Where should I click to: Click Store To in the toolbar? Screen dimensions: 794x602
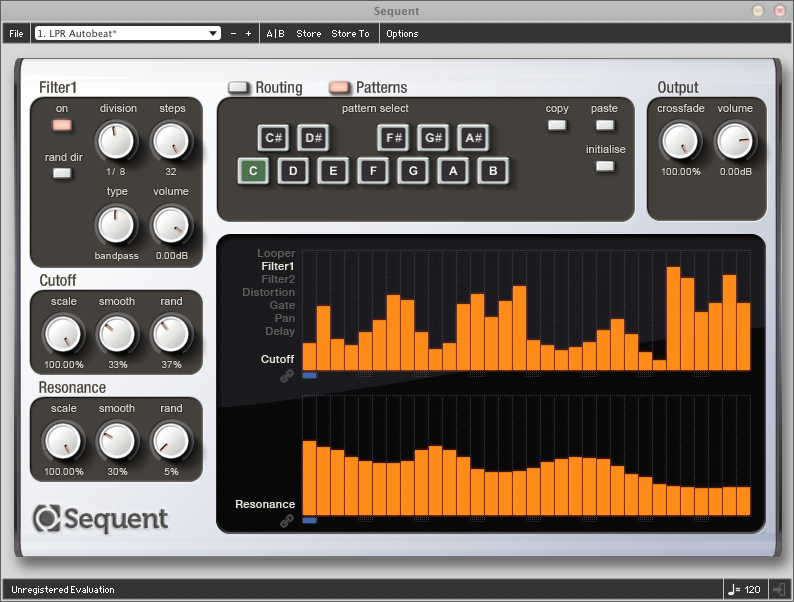pos(350,33)
